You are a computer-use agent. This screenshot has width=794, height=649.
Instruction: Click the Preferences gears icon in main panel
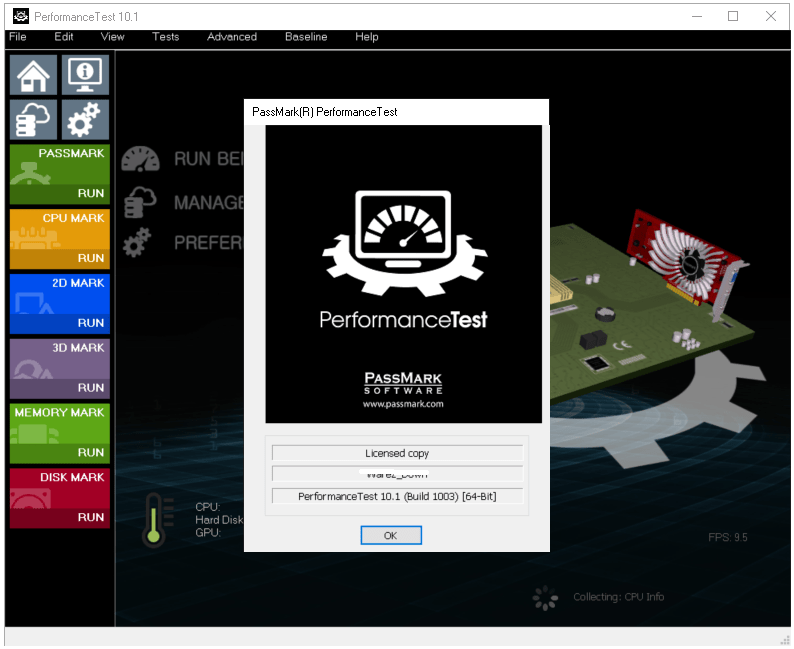point(137,242)
